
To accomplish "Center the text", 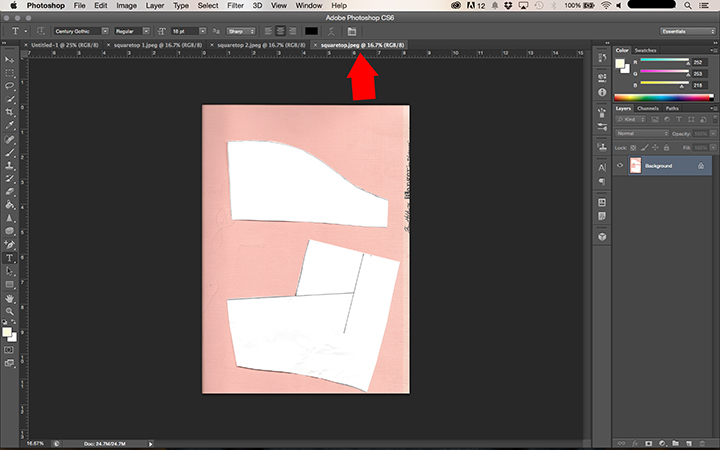I will click(280, 31).
